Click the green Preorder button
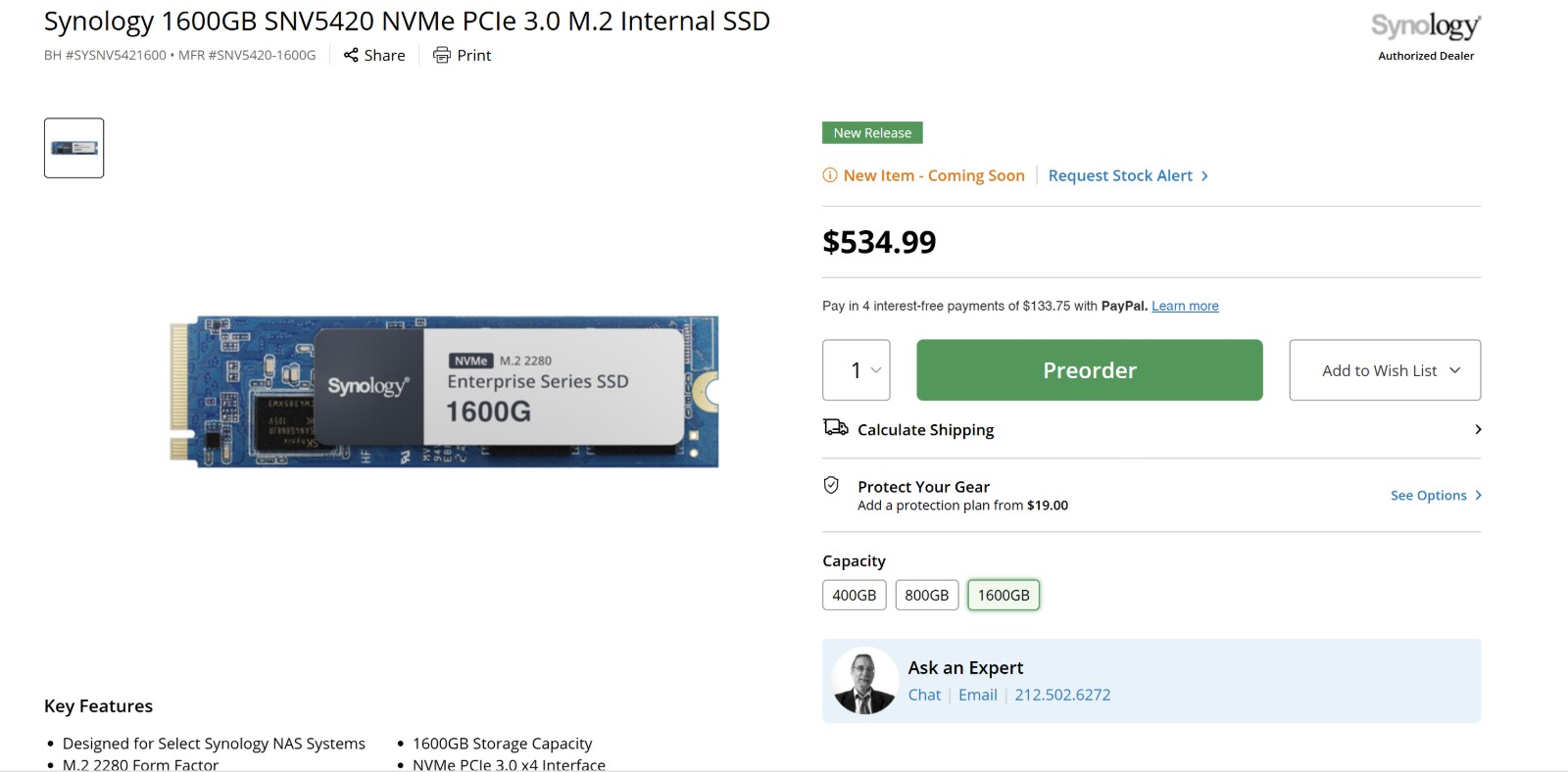Viewport: 1568px width, 772px height. pyautogui.click(x=1089, y=370)
